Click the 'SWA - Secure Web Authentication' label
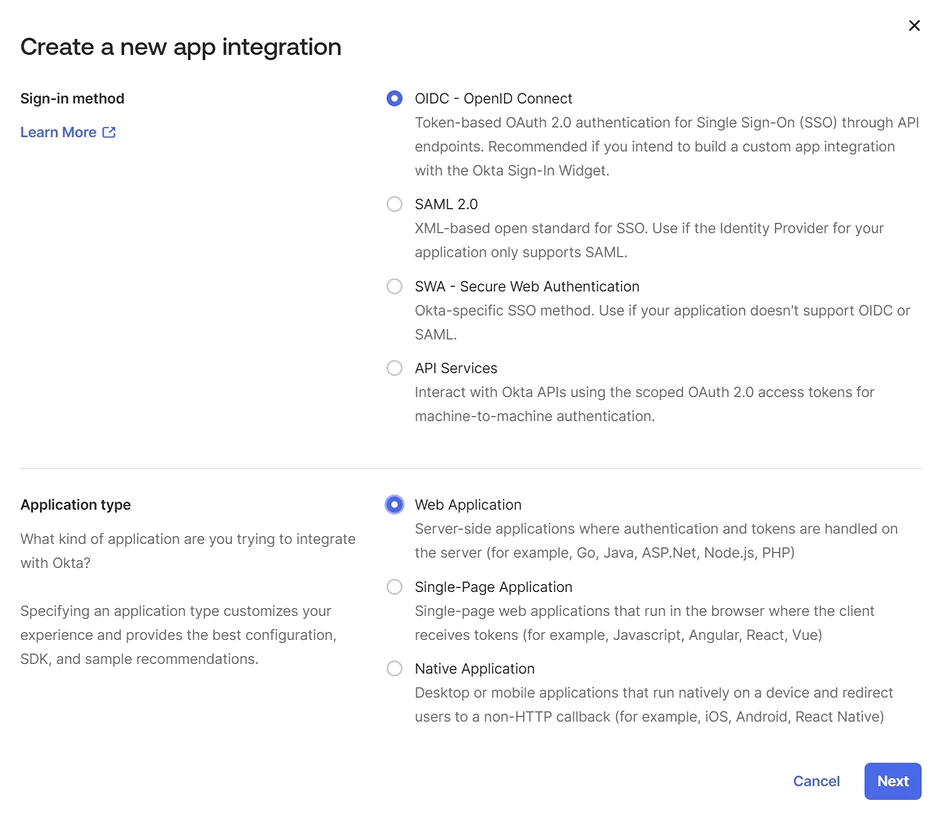This screenshot has width=942, height=817. point(527,286)
